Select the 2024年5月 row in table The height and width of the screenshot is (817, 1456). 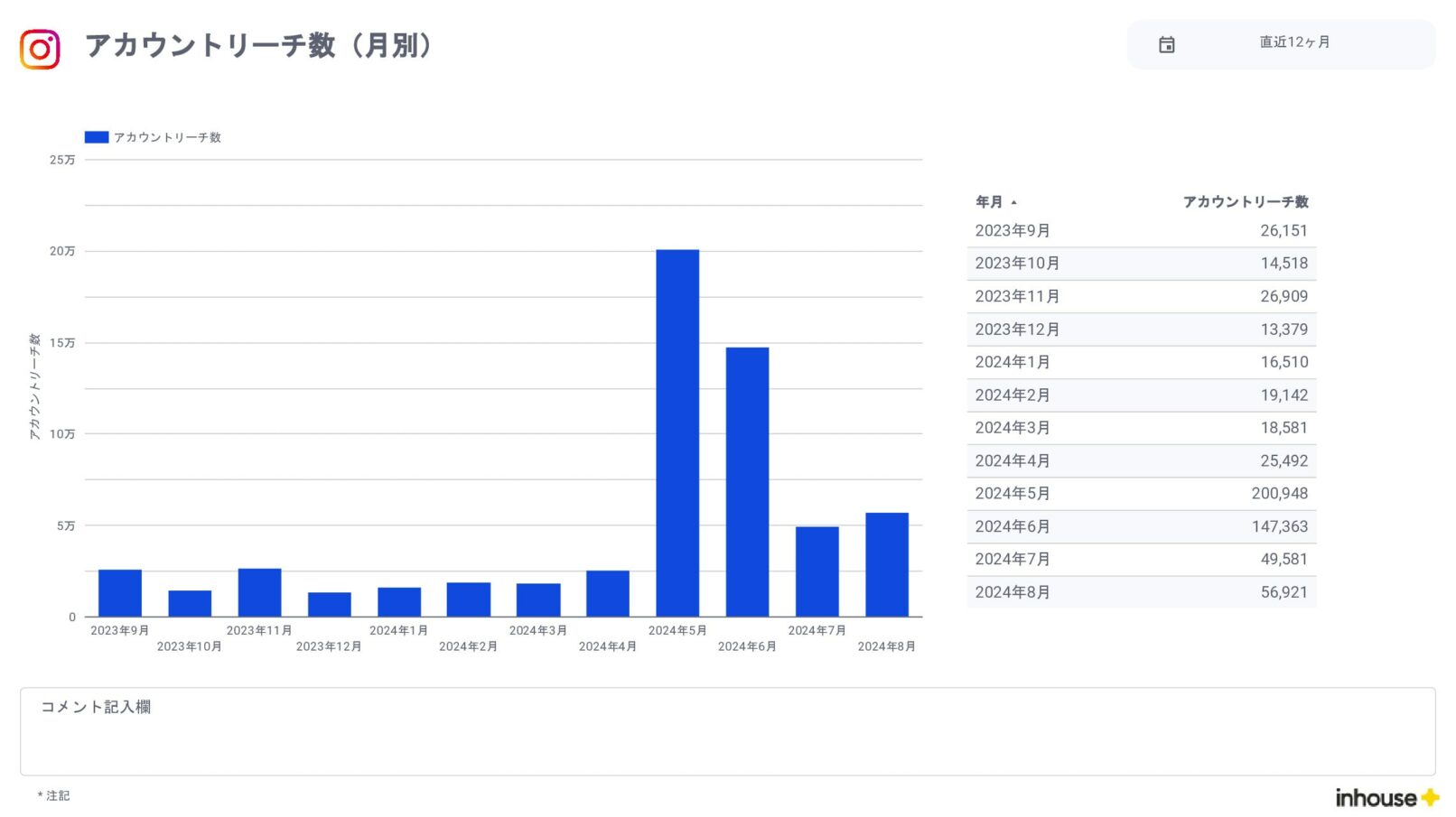click(1141, 494)
